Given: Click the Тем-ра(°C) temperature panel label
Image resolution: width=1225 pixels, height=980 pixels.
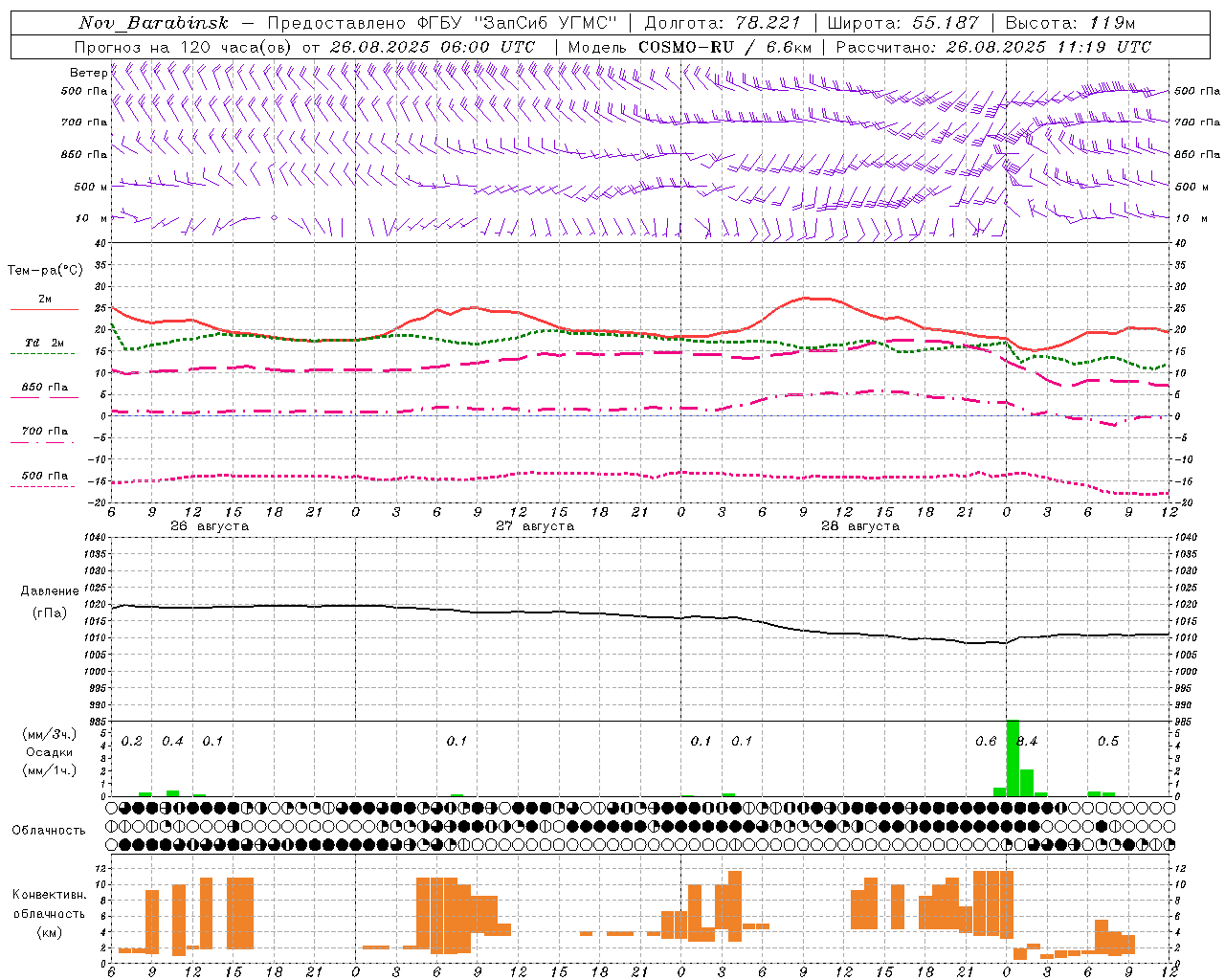Looking at the screenshot, I should coord(45,271).
